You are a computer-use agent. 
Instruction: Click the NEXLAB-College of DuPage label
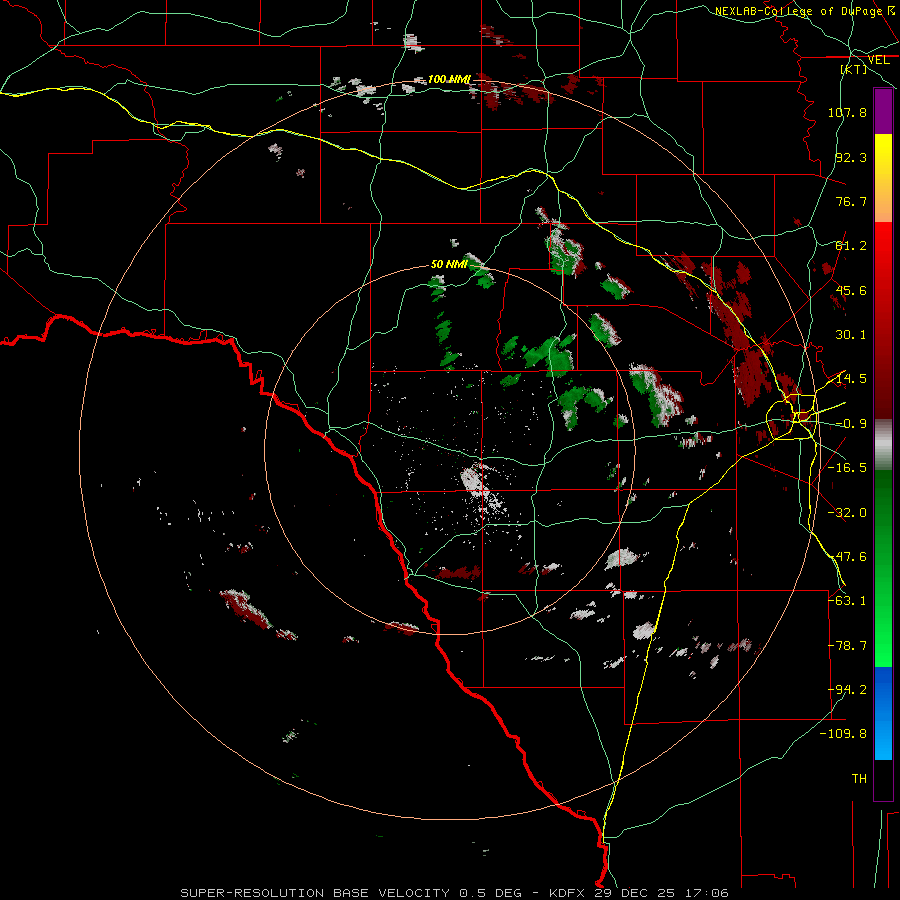[799, 11]
